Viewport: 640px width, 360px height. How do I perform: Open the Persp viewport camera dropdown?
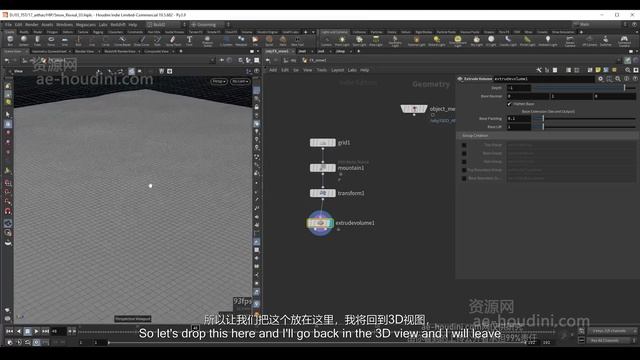[219, 81]
